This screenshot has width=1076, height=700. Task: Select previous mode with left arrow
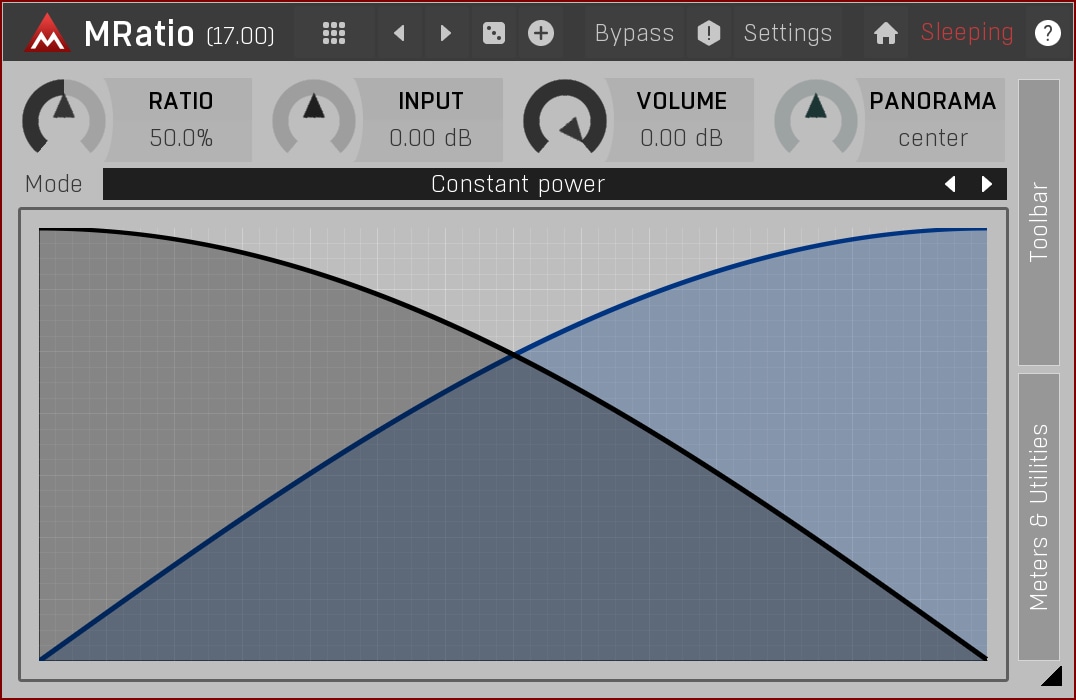pos(950,184)
